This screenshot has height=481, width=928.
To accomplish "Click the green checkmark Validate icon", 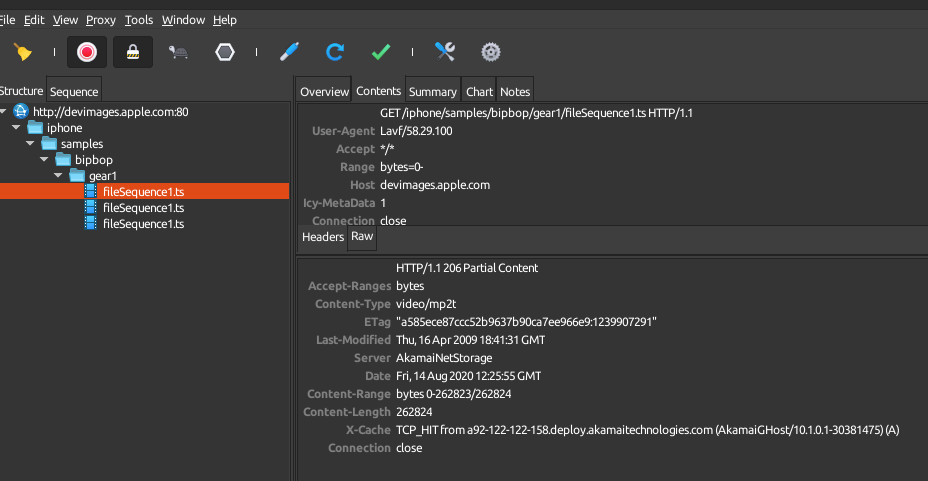I will point(381,52).
